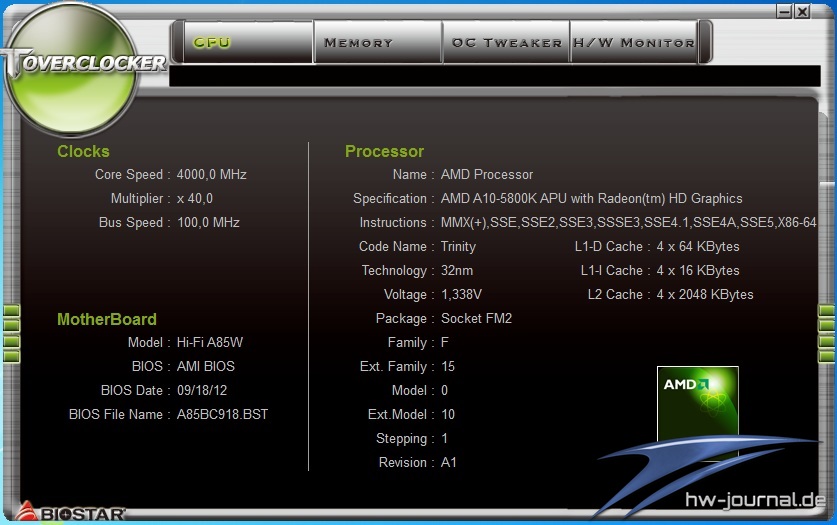Click the AMD A10-5800K APU specification text

pos(591,198)
